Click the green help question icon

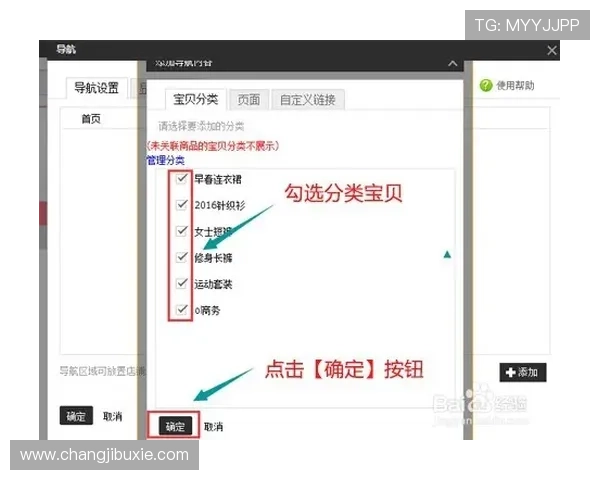pos(486,85)
